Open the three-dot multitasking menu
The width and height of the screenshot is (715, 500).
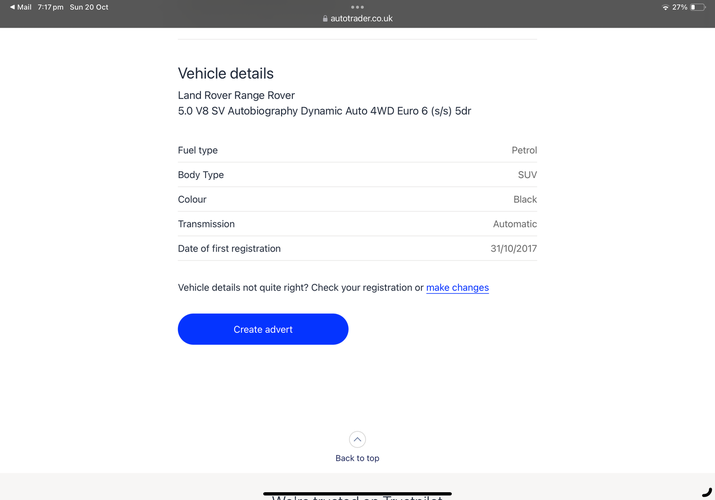(x=358, y=7)
